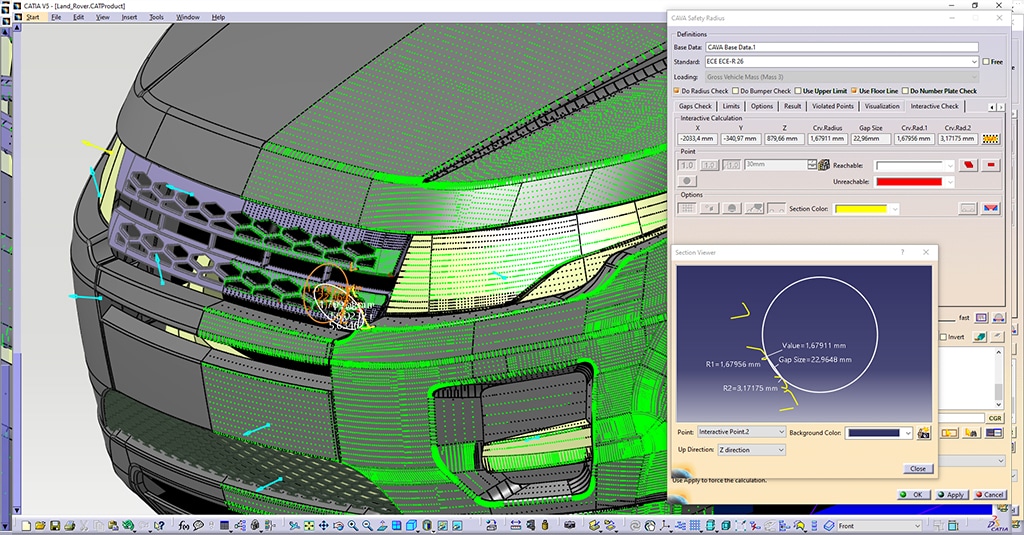The height and width of the screenshot is (535, 1024).
Task: Click the camera icon beside Background Color
Action: (x=923, y=433)
